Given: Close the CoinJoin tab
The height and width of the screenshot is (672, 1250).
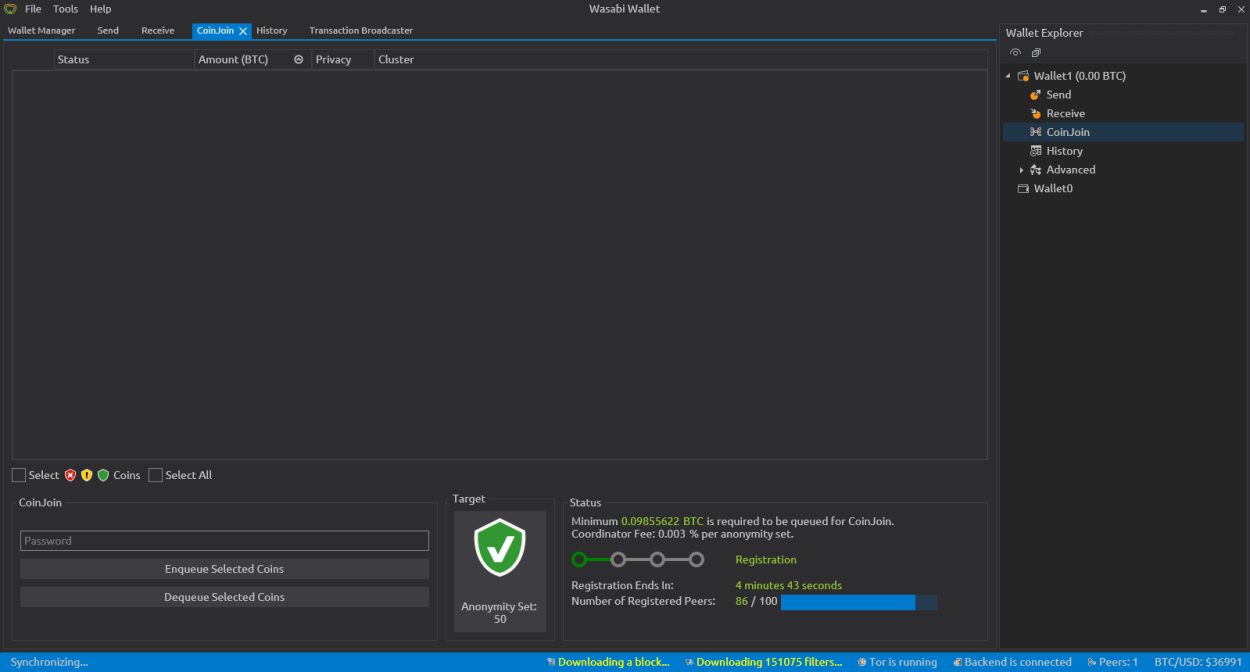Looking at the screenshot, I should pos(243,31).
